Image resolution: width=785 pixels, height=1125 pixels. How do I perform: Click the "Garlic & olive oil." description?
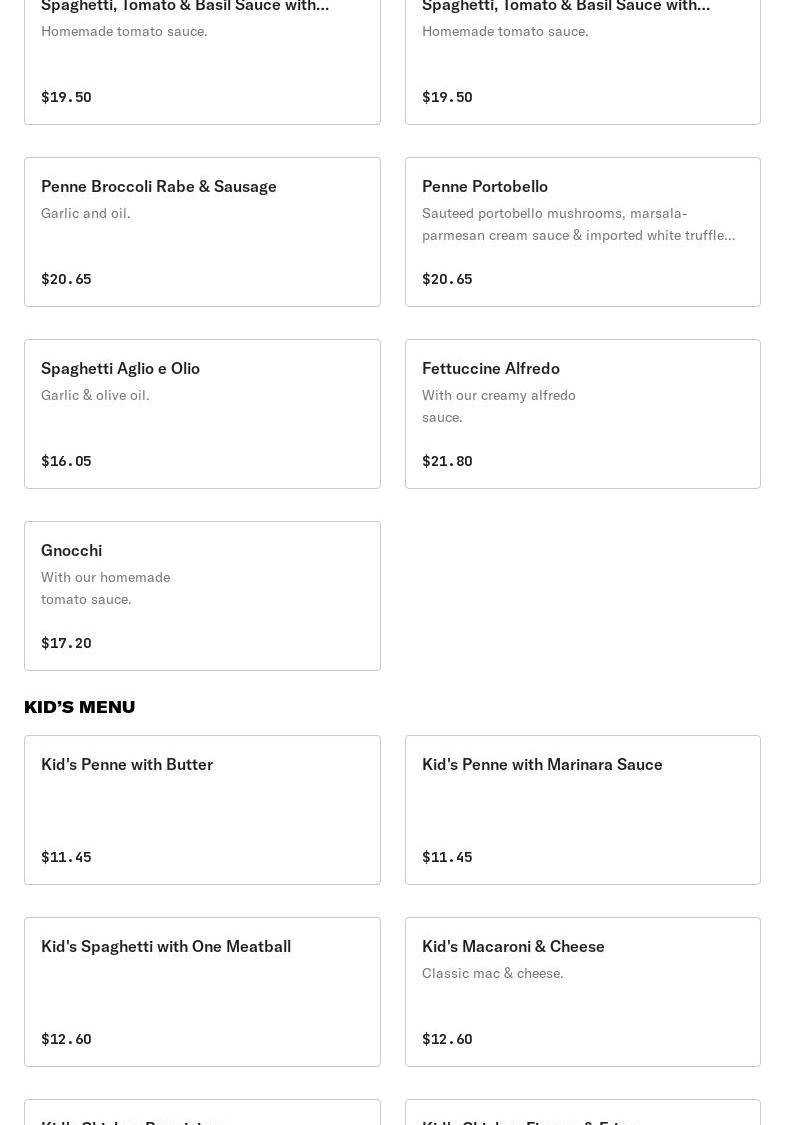pos(95,395)
